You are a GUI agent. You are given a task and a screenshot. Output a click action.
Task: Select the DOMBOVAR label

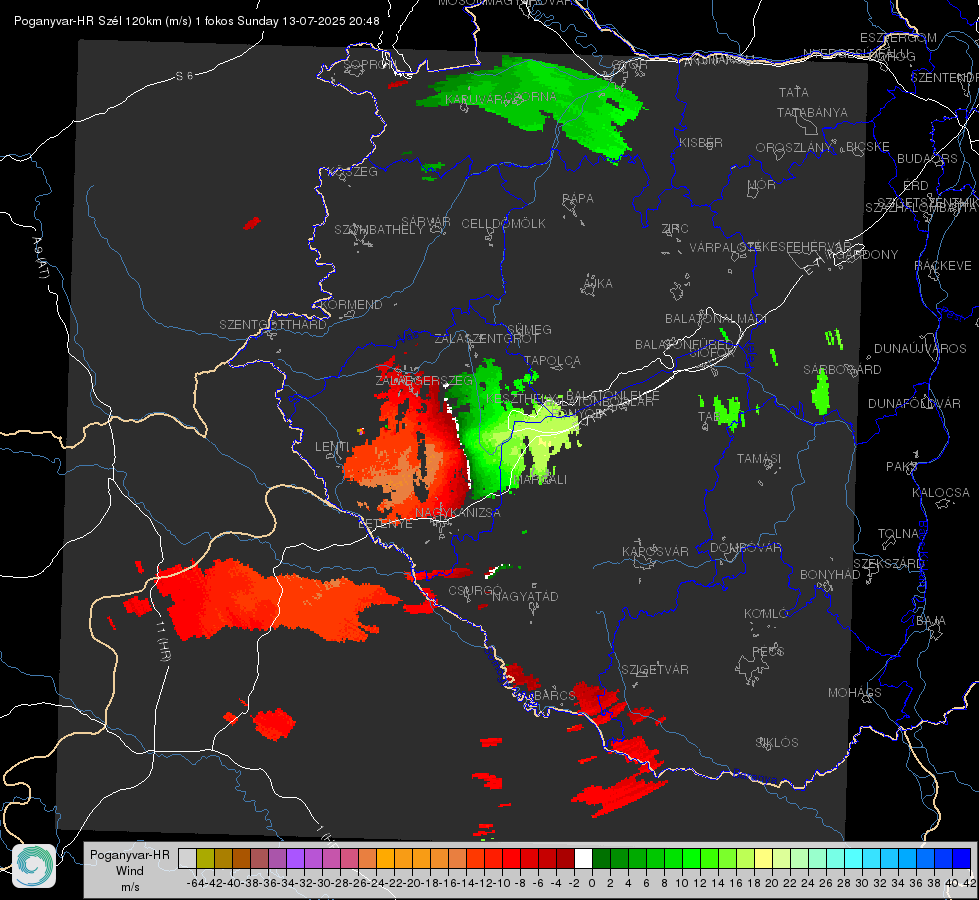tap(745, 548)
